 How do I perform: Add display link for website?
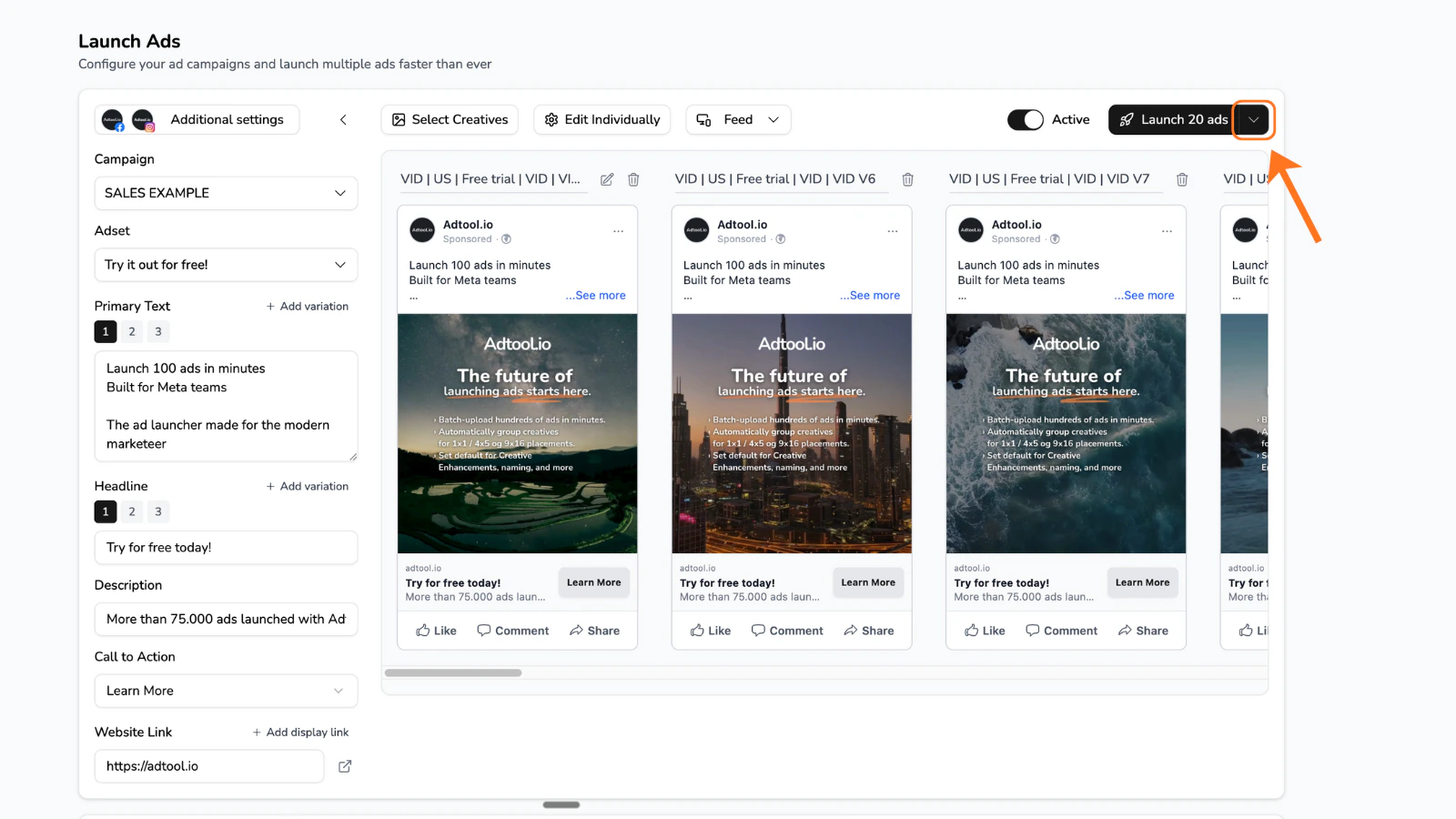click(300, 733)
